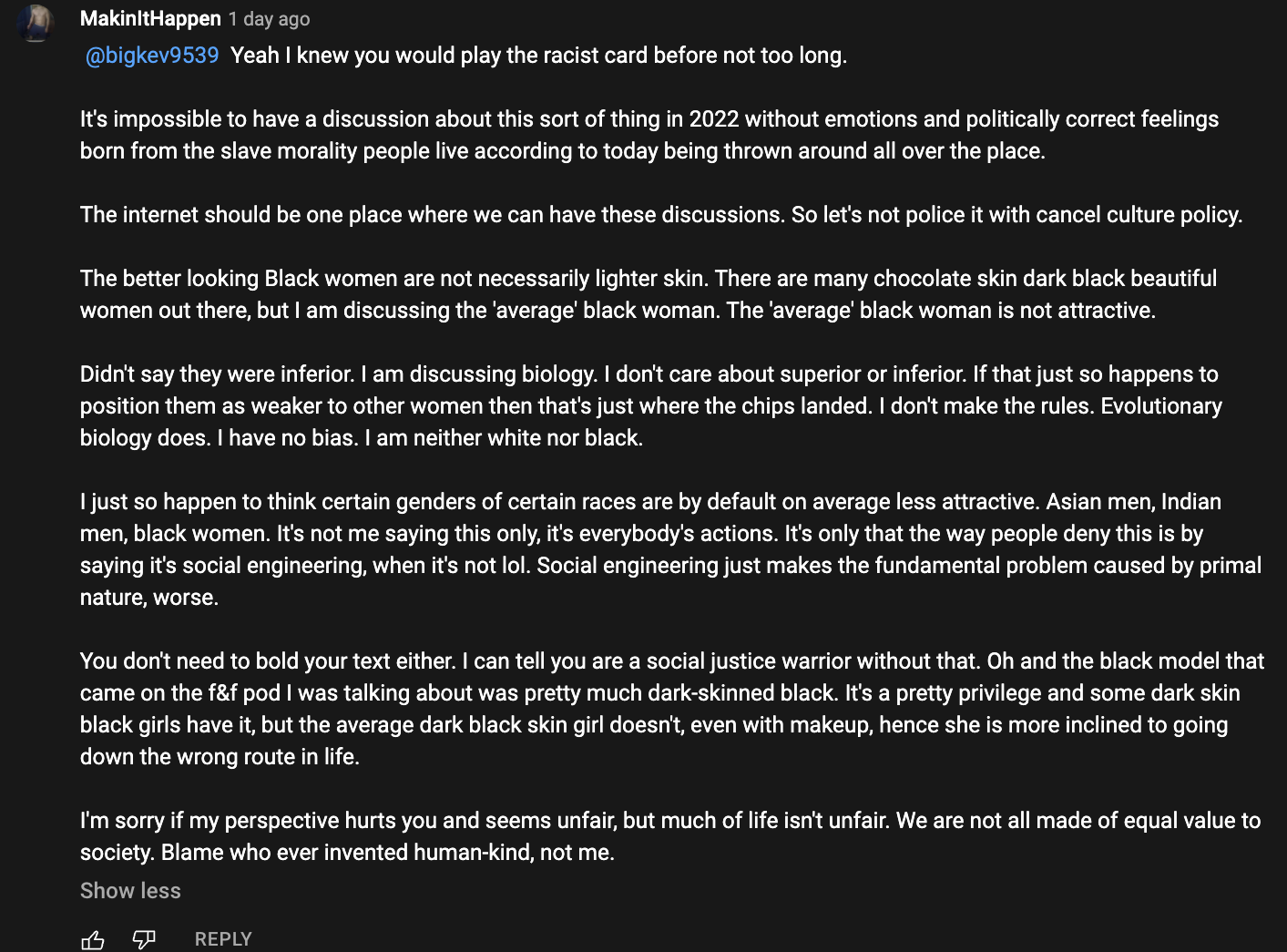Give the MakinItHappen comment a thumbs up
The height and width of the screenshot is (952, 1287).
93,939
